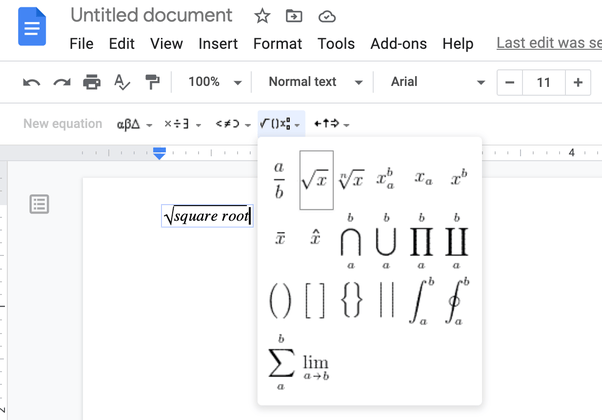The height and width of the screenshot is (420, 602).
Task: Click the spell check icon
Action: (x=122, y=82)
